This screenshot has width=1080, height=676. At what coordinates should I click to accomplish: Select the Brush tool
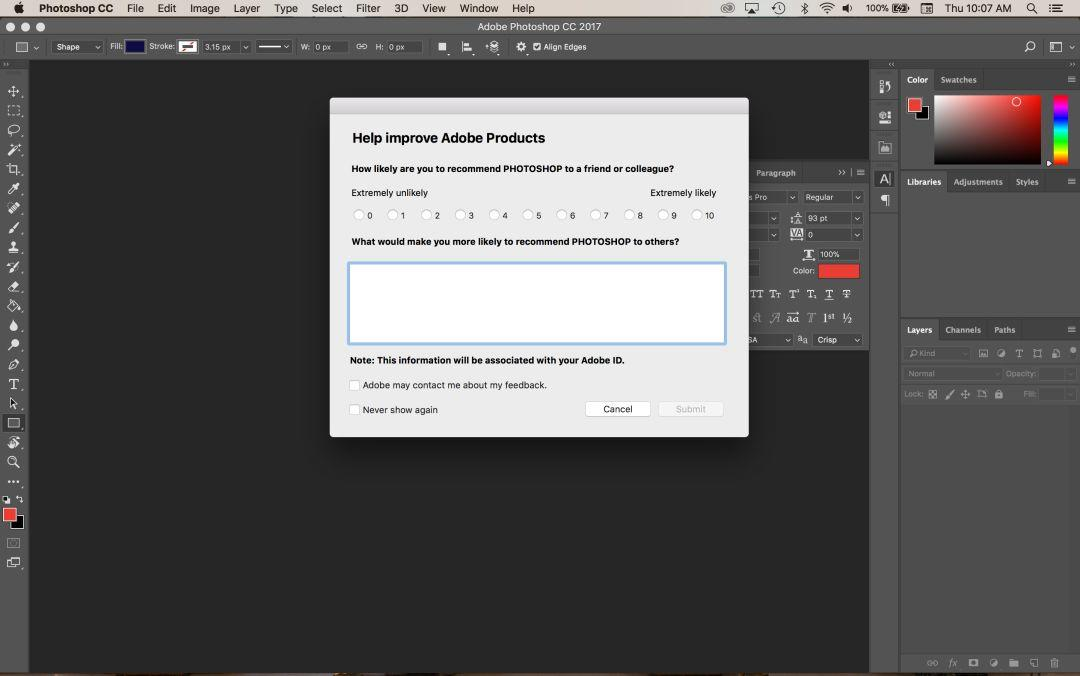[13, 227]
